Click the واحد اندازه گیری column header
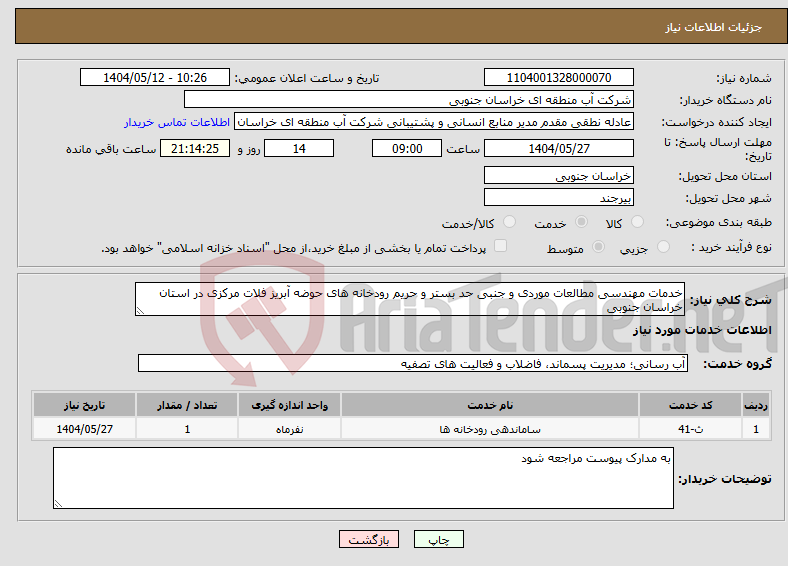 click(289, 405)
